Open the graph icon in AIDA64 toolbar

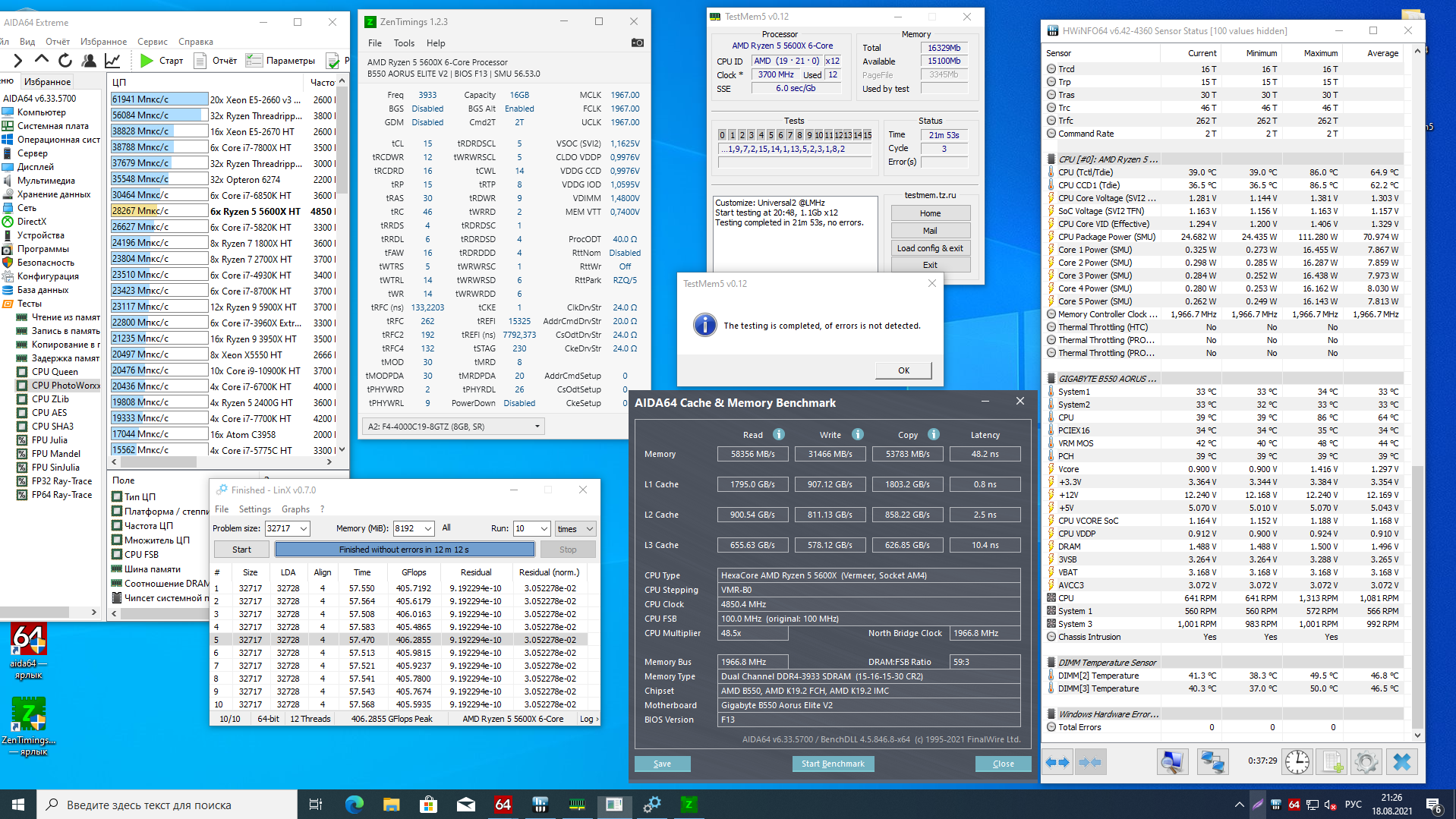click(x=112, y=61)
